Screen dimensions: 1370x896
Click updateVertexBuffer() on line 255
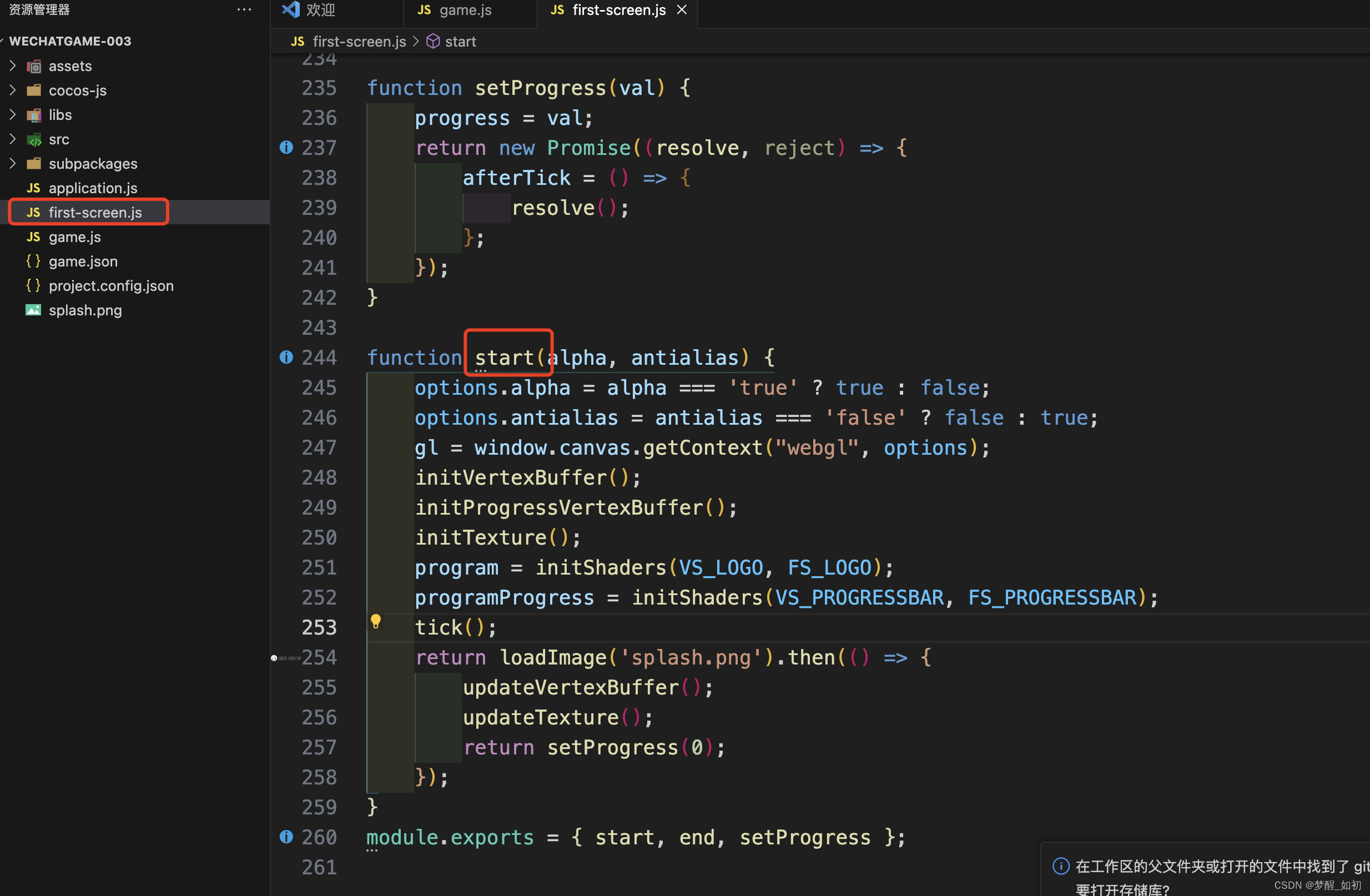coord(588,687)
